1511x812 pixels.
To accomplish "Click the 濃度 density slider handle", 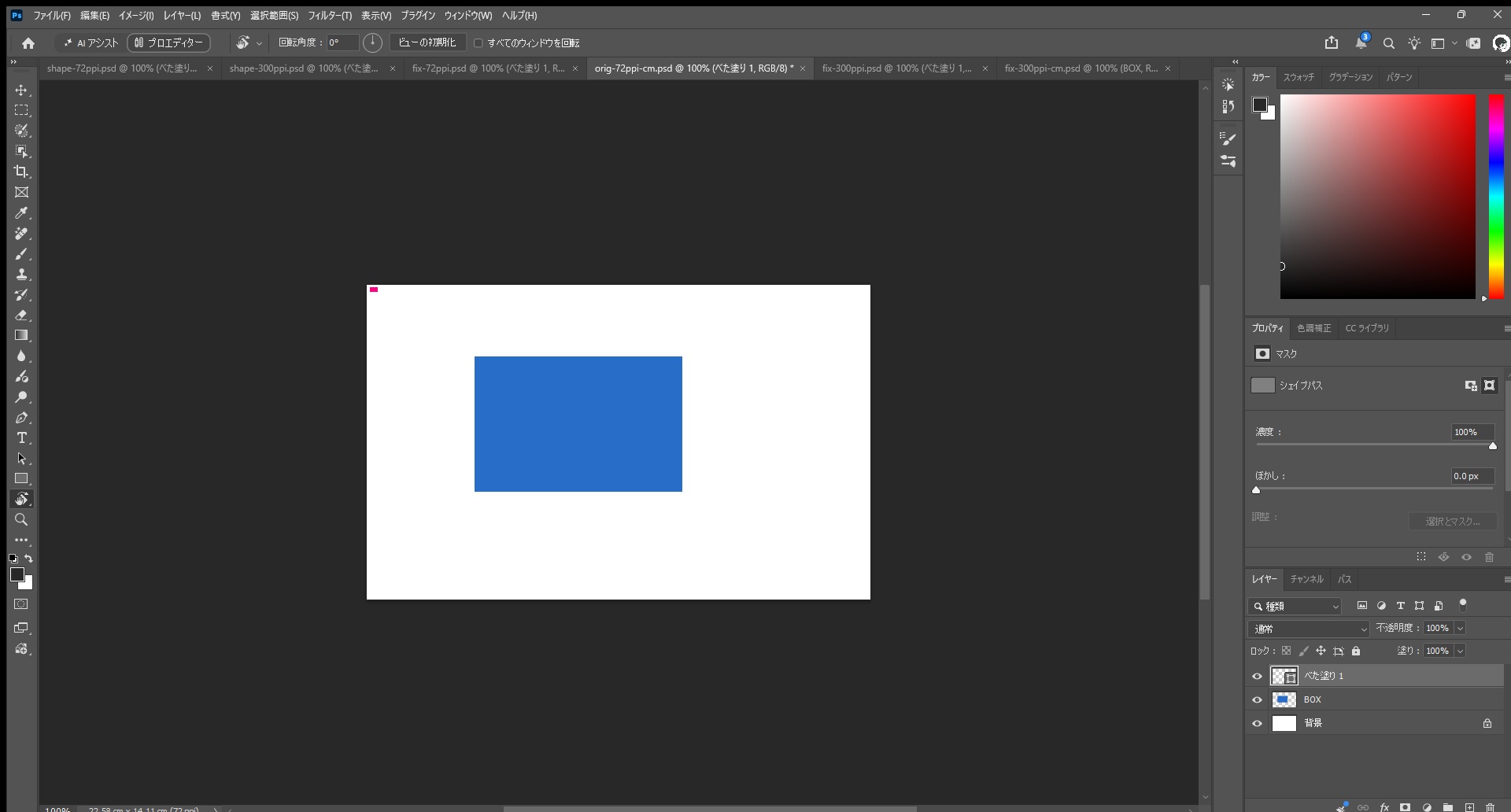I will tap(1492, 446).
